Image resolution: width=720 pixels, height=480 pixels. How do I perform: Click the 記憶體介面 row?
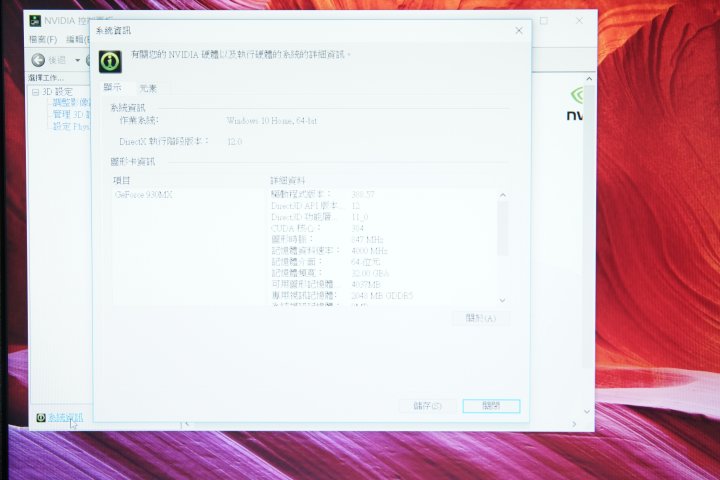(326, 262)
